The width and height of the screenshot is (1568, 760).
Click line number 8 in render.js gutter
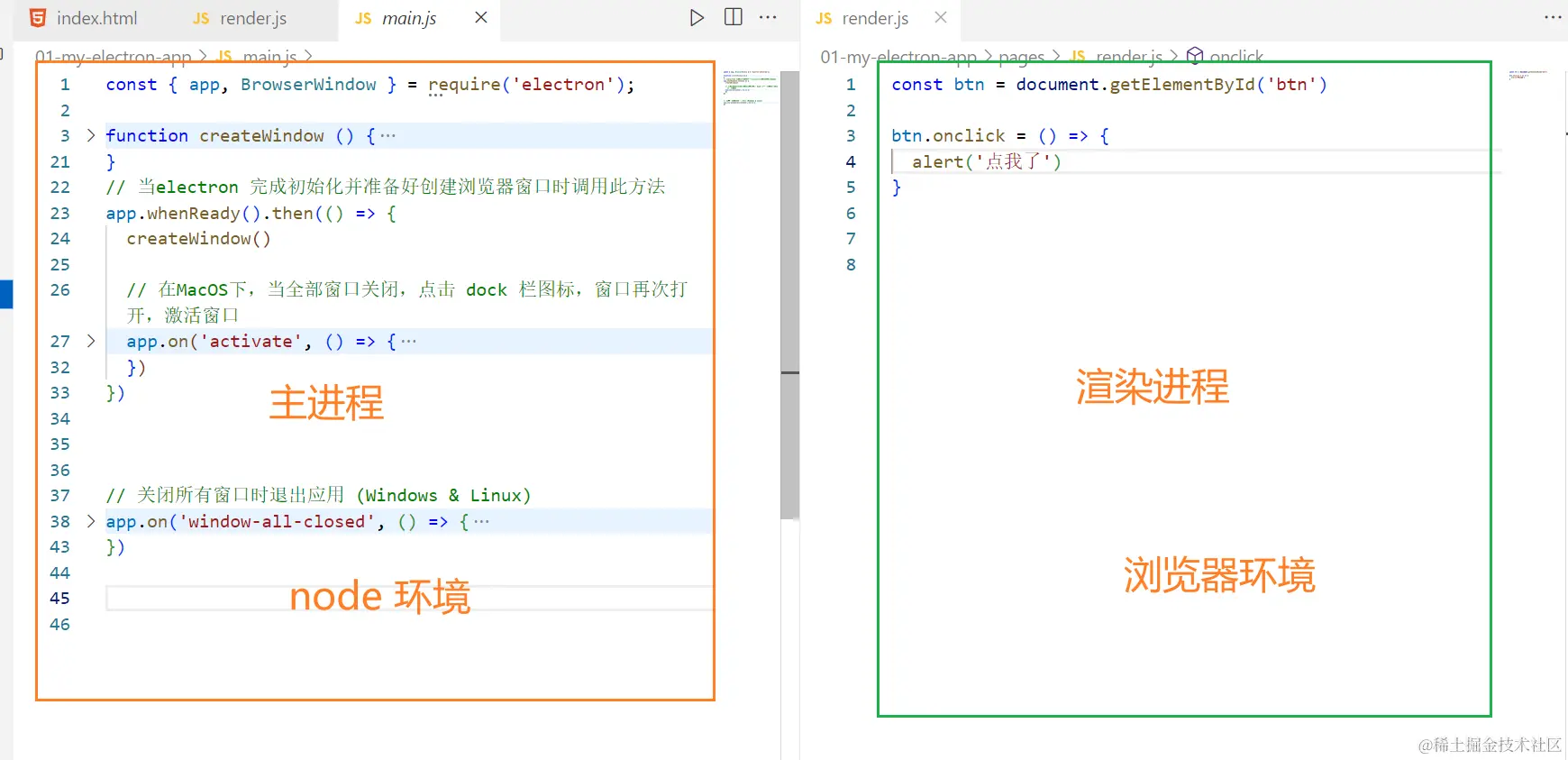(x=851, y=265)
